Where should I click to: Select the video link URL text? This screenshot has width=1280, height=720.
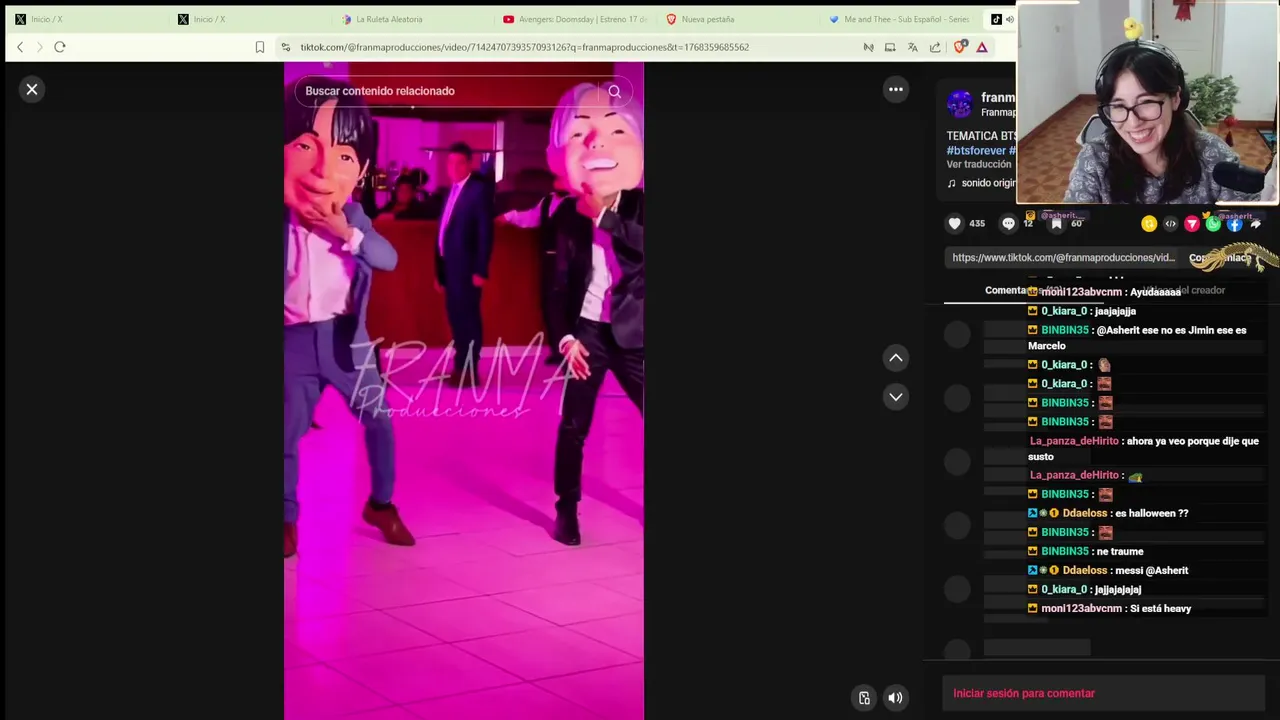click(1063, 258)
